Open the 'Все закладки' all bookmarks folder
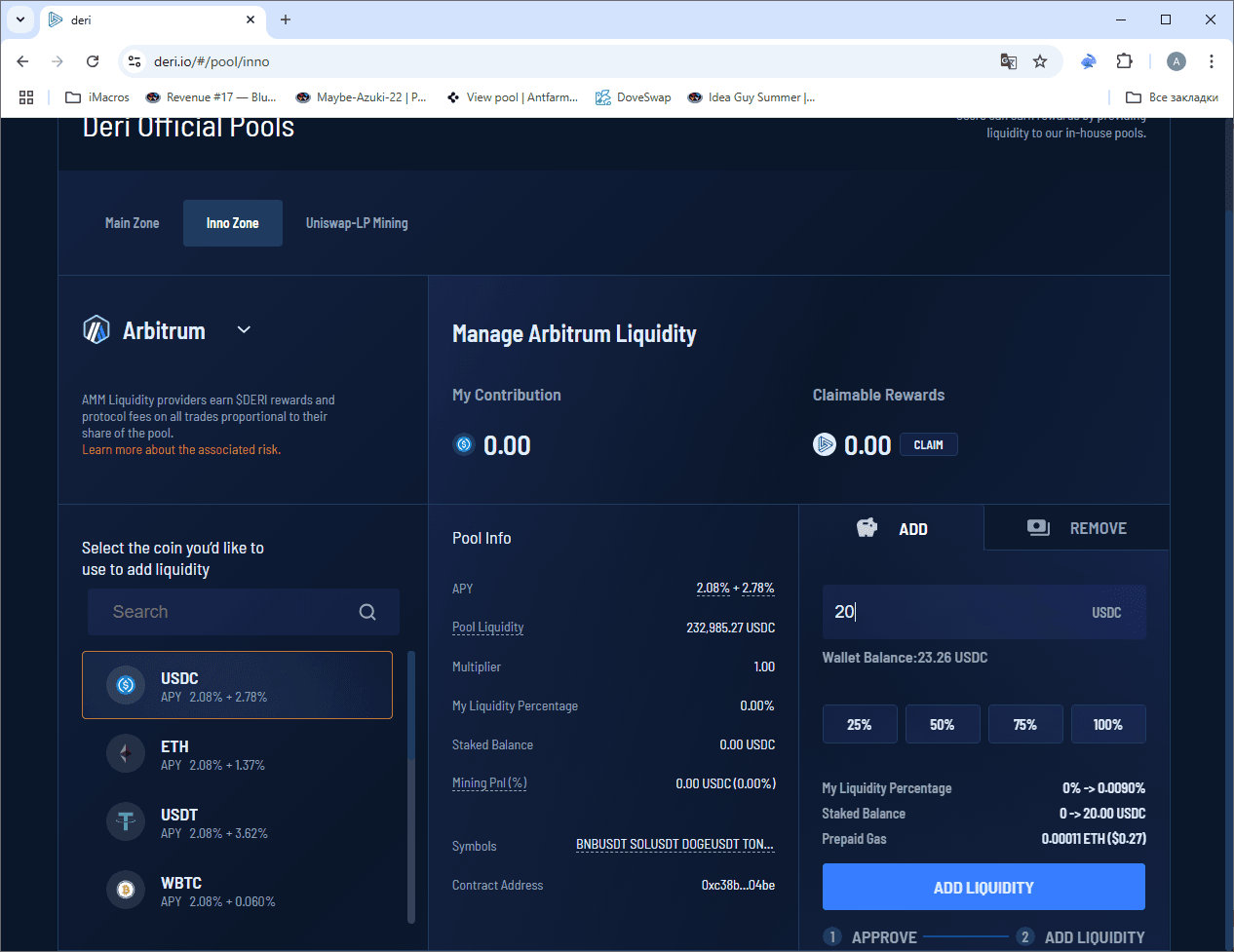 [1173, 97]
